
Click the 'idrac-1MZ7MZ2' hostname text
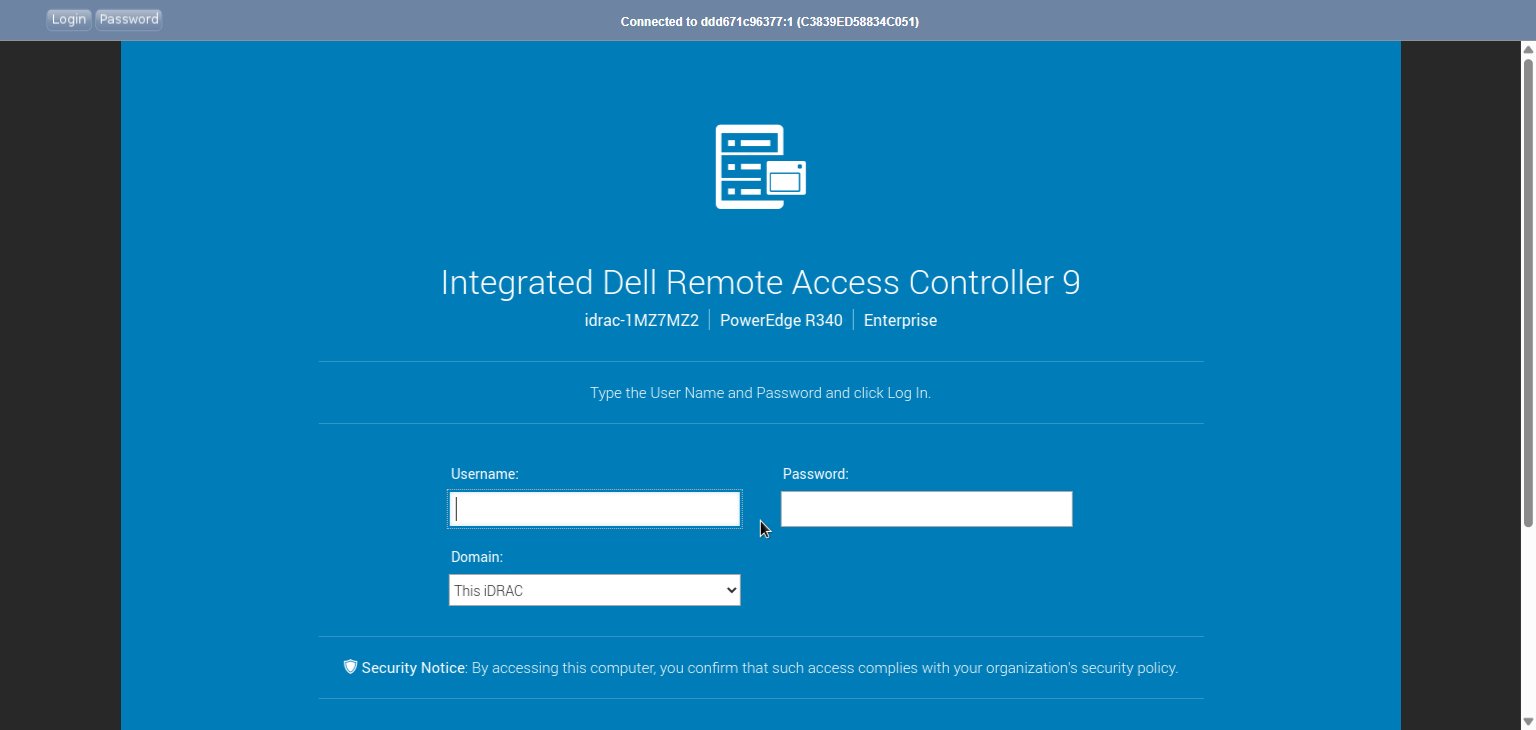pos(642,321)
